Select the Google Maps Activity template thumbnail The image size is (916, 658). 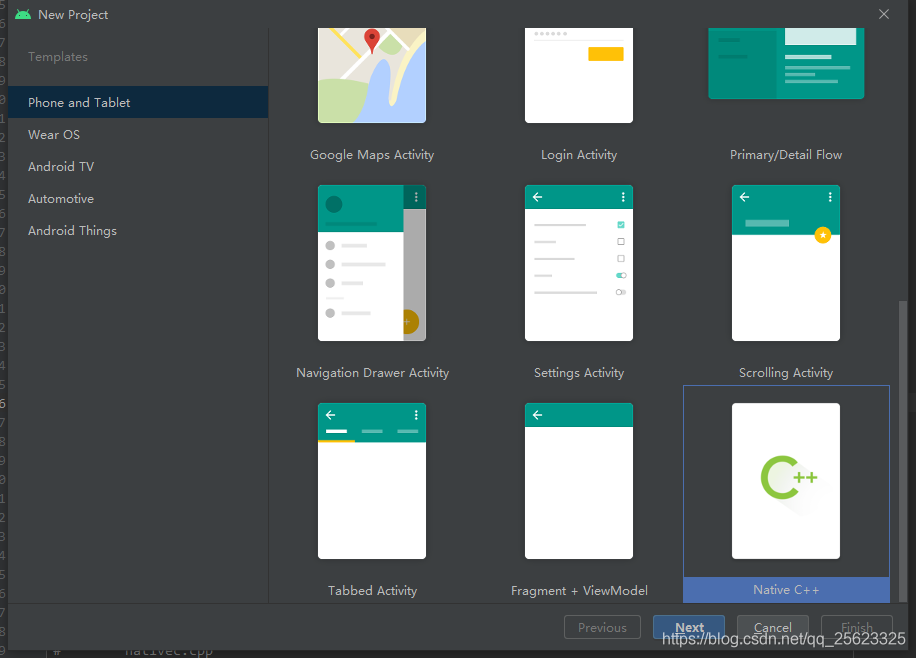(372, 75)
